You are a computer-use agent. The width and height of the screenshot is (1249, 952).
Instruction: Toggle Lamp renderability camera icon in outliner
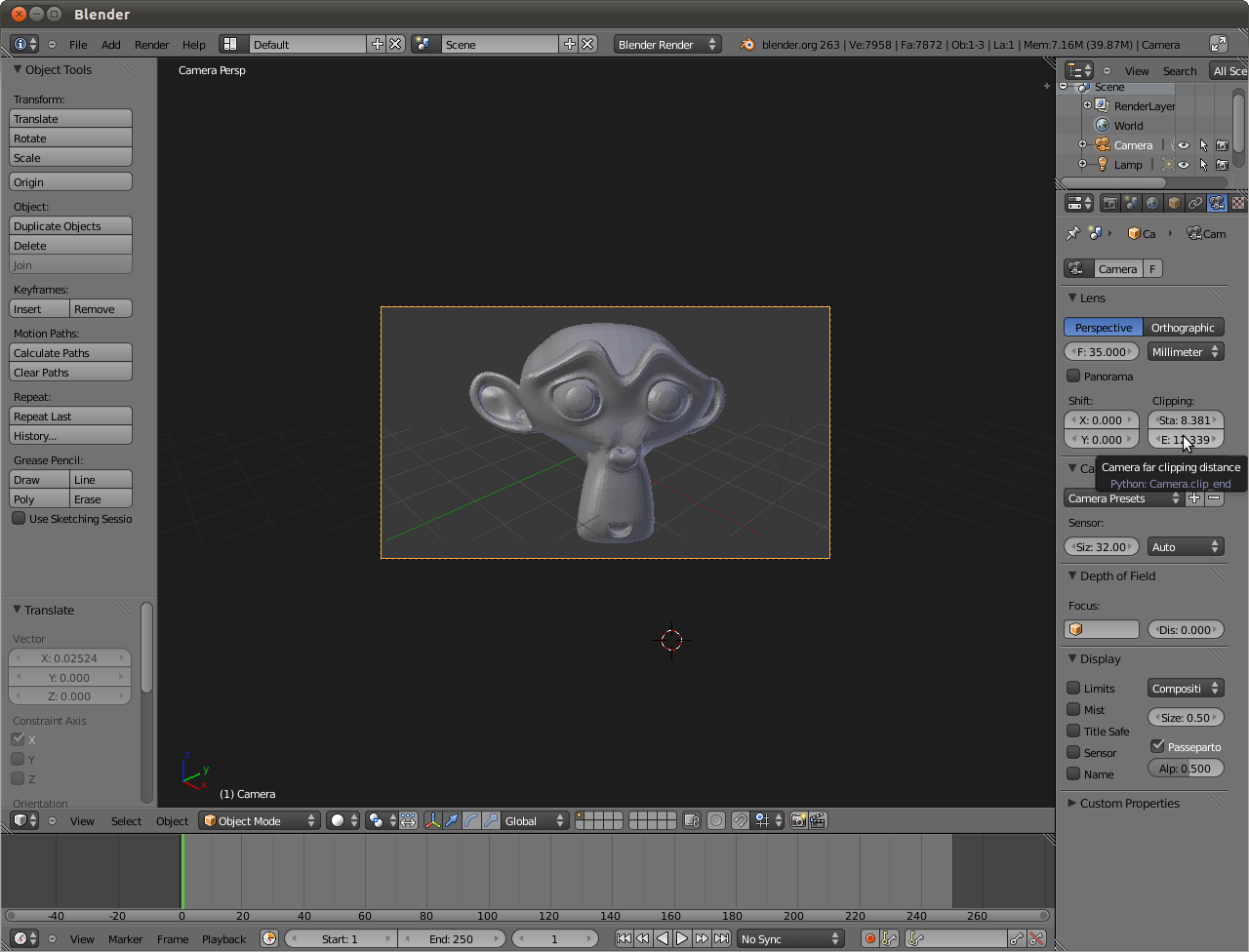click(1222, 164)
